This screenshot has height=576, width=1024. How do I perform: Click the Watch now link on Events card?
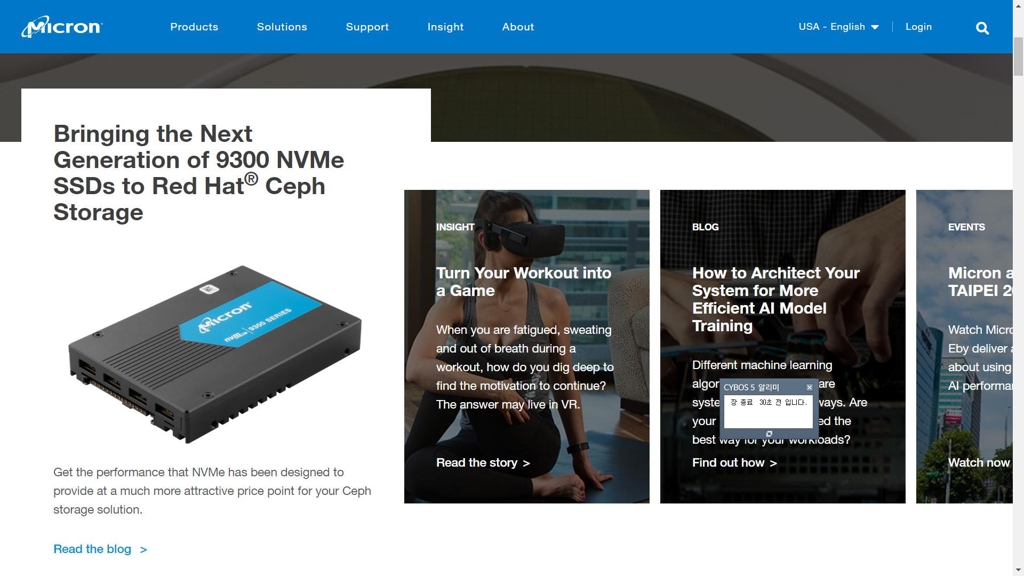point(979,462)
